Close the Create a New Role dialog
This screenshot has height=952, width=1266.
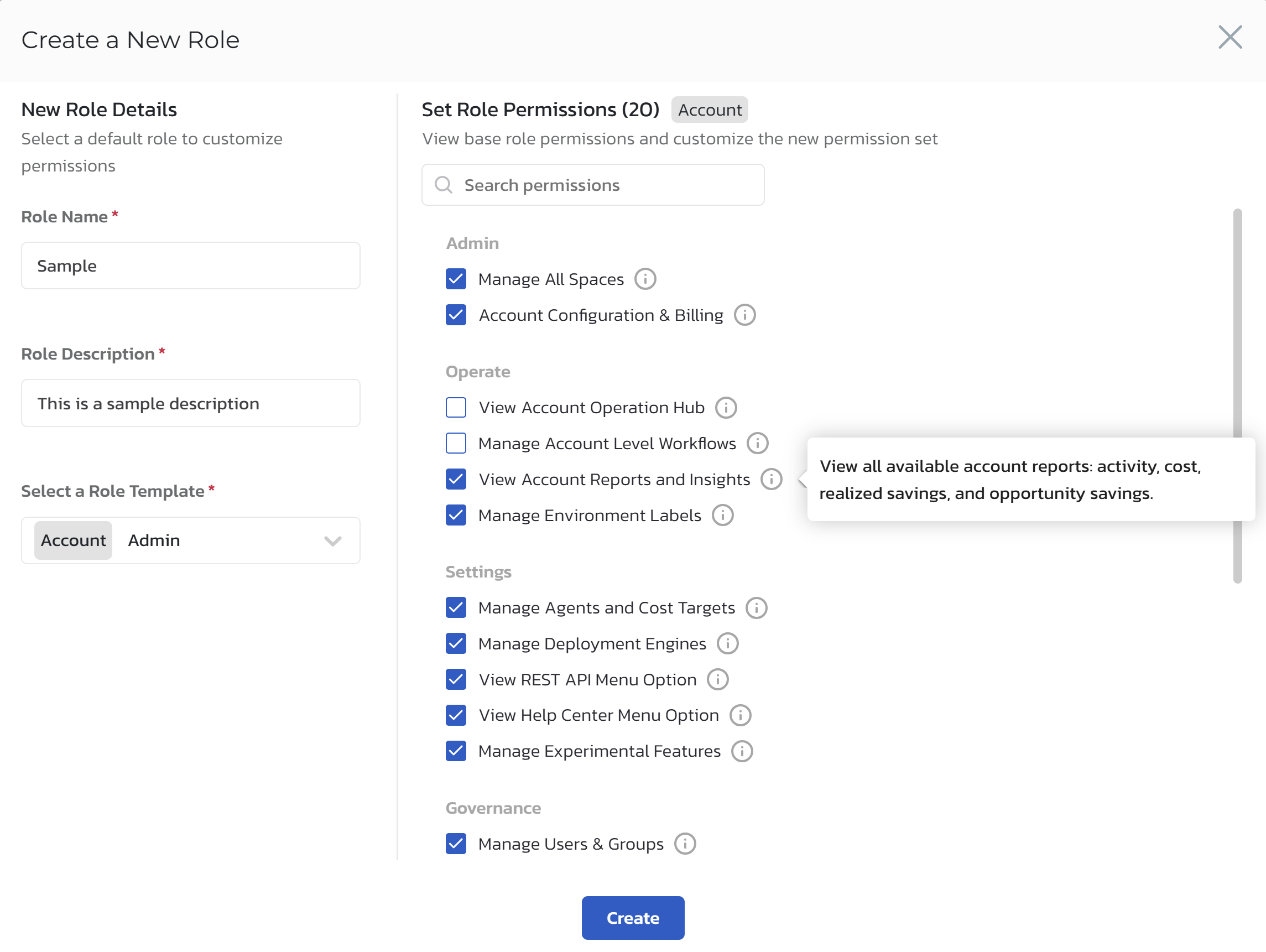pyautogui.click(x=1229, y=38)
